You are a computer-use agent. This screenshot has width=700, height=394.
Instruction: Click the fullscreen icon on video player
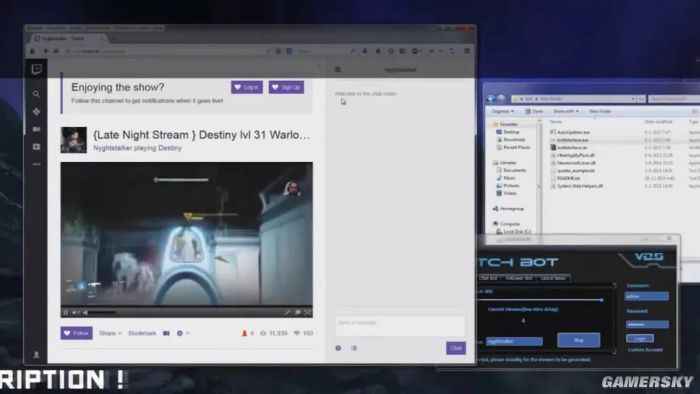307,312
